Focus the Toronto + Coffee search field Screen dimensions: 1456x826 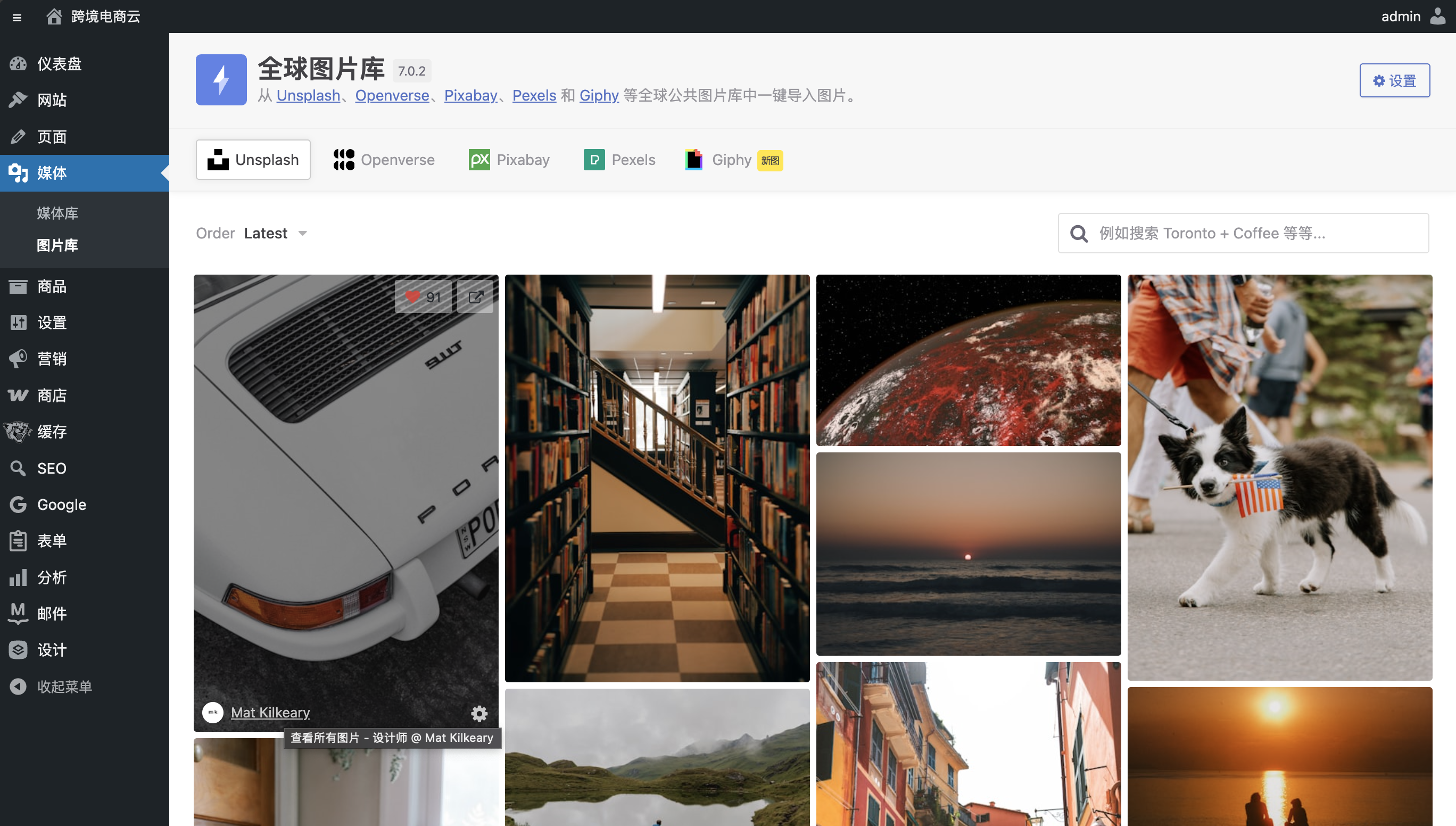coord(1243,233)
